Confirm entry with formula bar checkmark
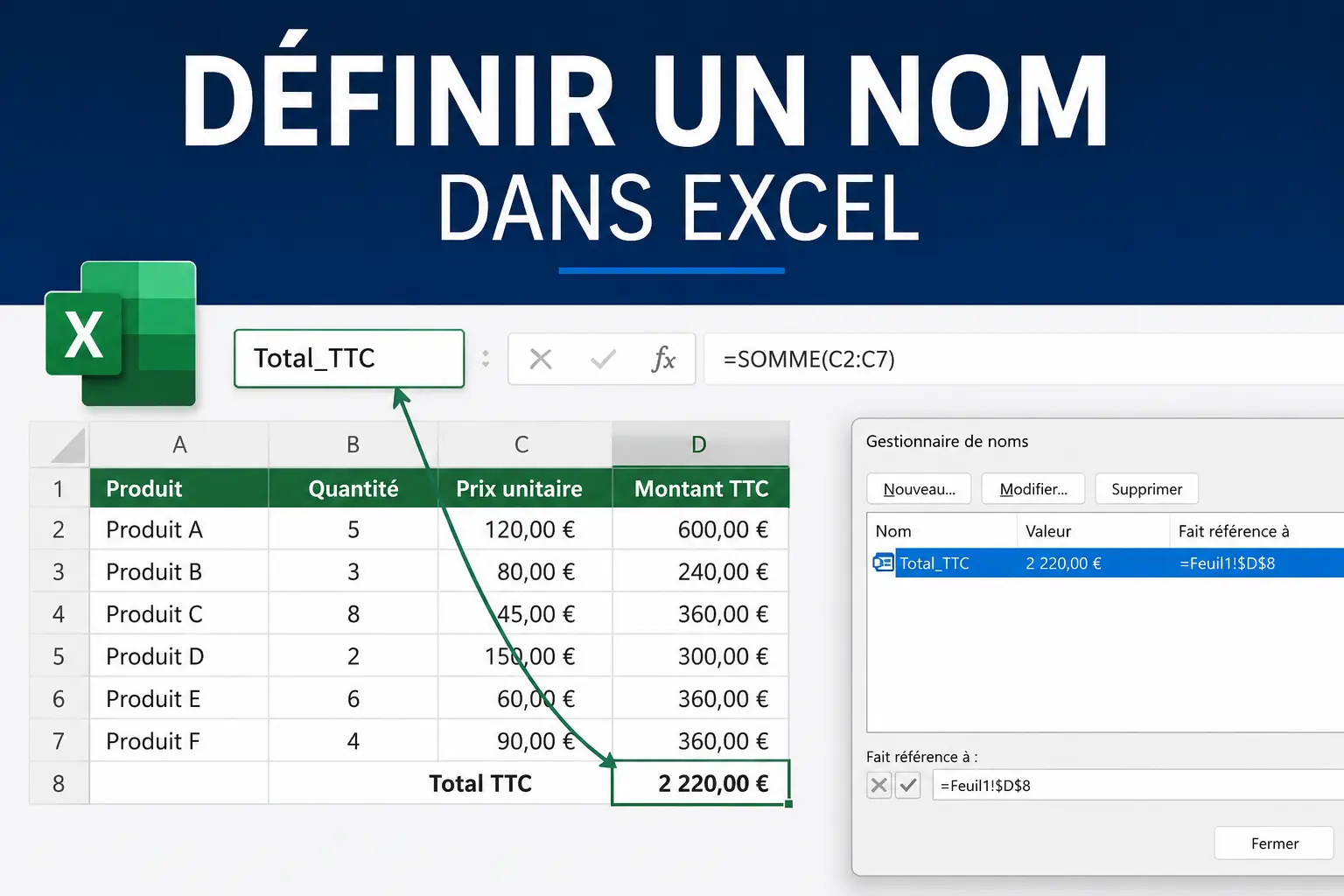 [x=603, y=359]
